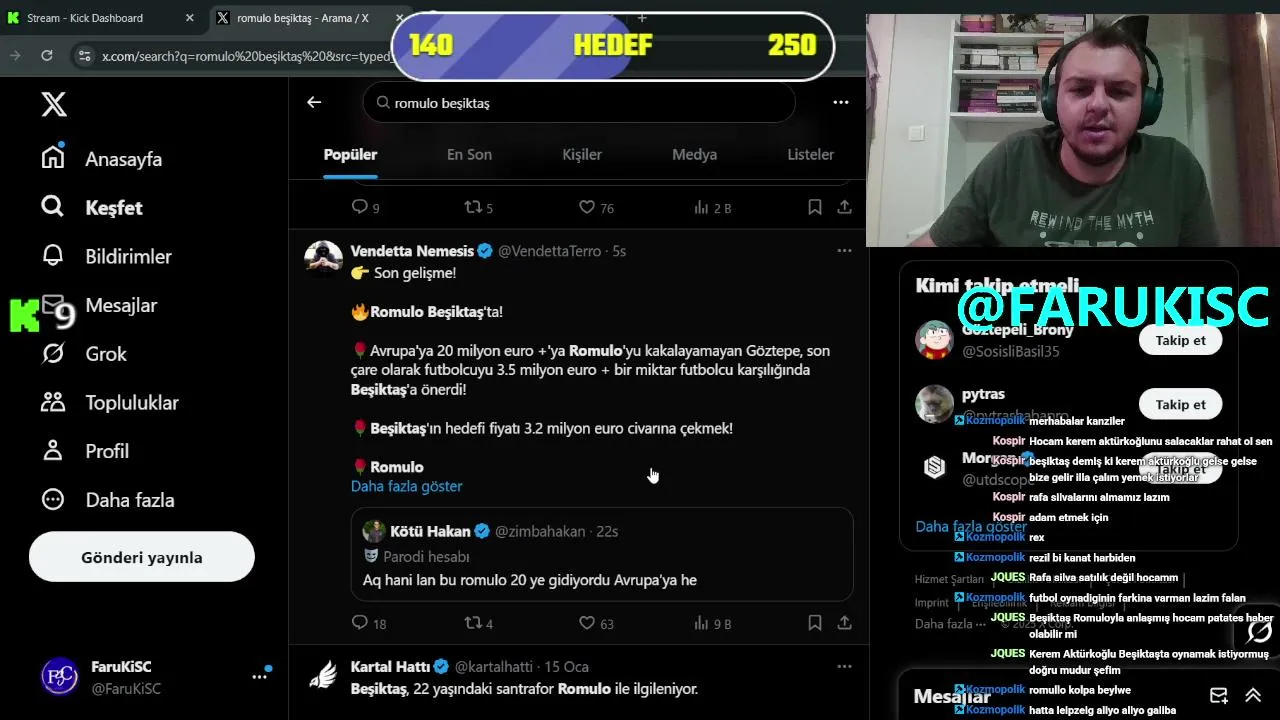Open the search options three-dot menu

[x=841, y=102]
